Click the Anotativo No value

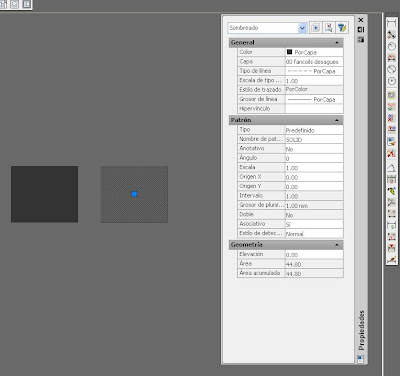coord(314,149)
